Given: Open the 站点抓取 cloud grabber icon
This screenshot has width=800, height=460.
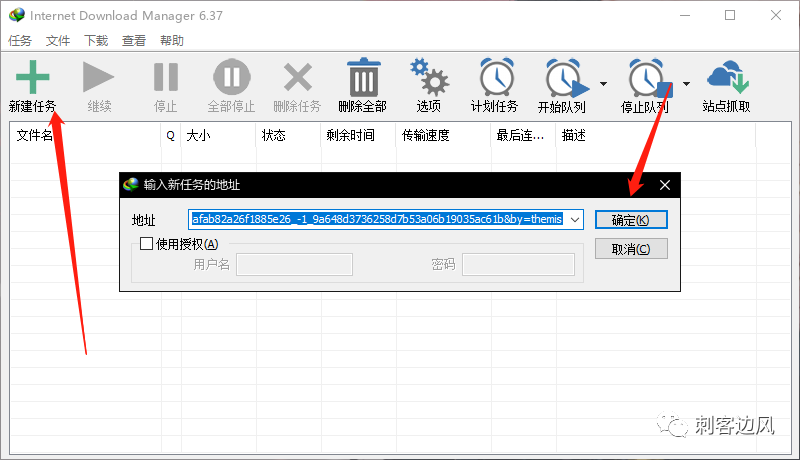Looking at the screenshot, I should pos(728,76).
